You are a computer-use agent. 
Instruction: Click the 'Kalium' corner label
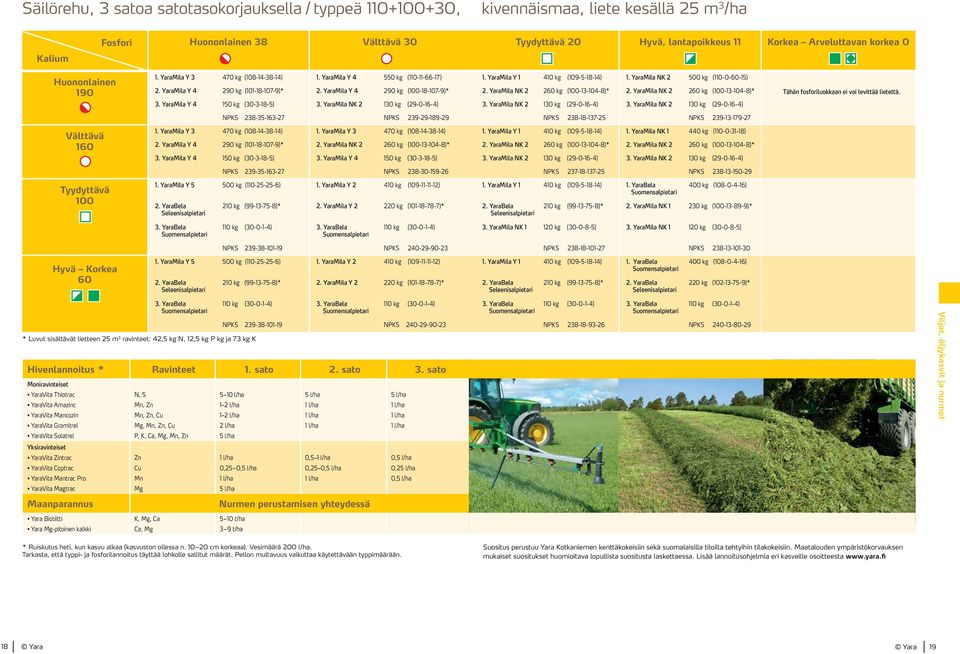point(53,58)
